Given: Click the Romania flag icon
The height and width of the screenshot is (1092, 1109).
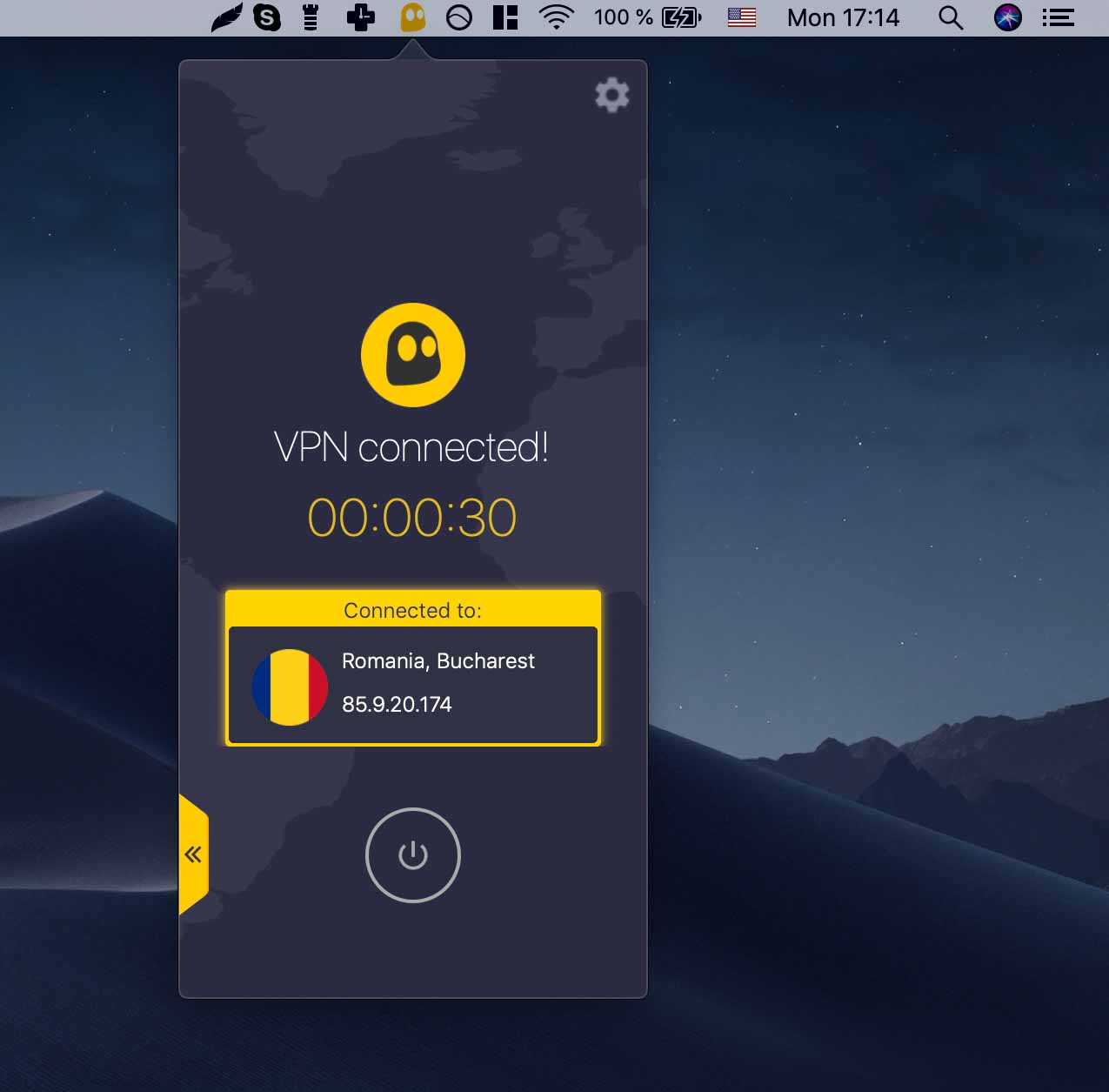Looking at the screenshot, I should [x=290, y=687].
